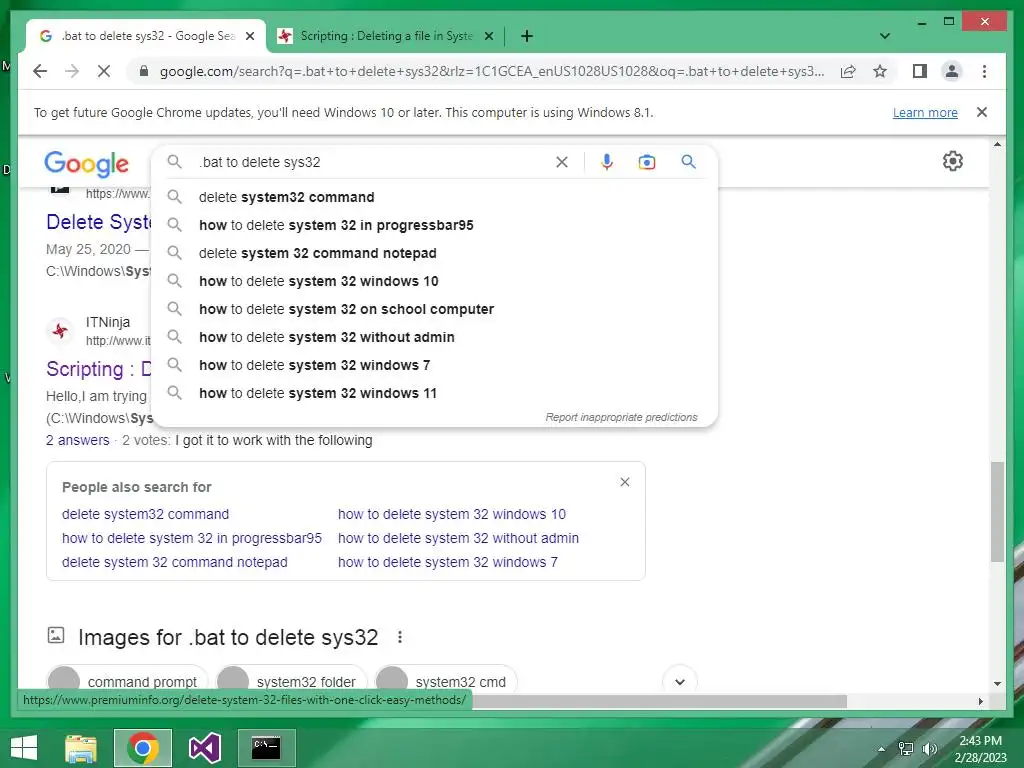Select how to delete system 32 windows 10 suggestion
1024x768 pixels.
434,281
